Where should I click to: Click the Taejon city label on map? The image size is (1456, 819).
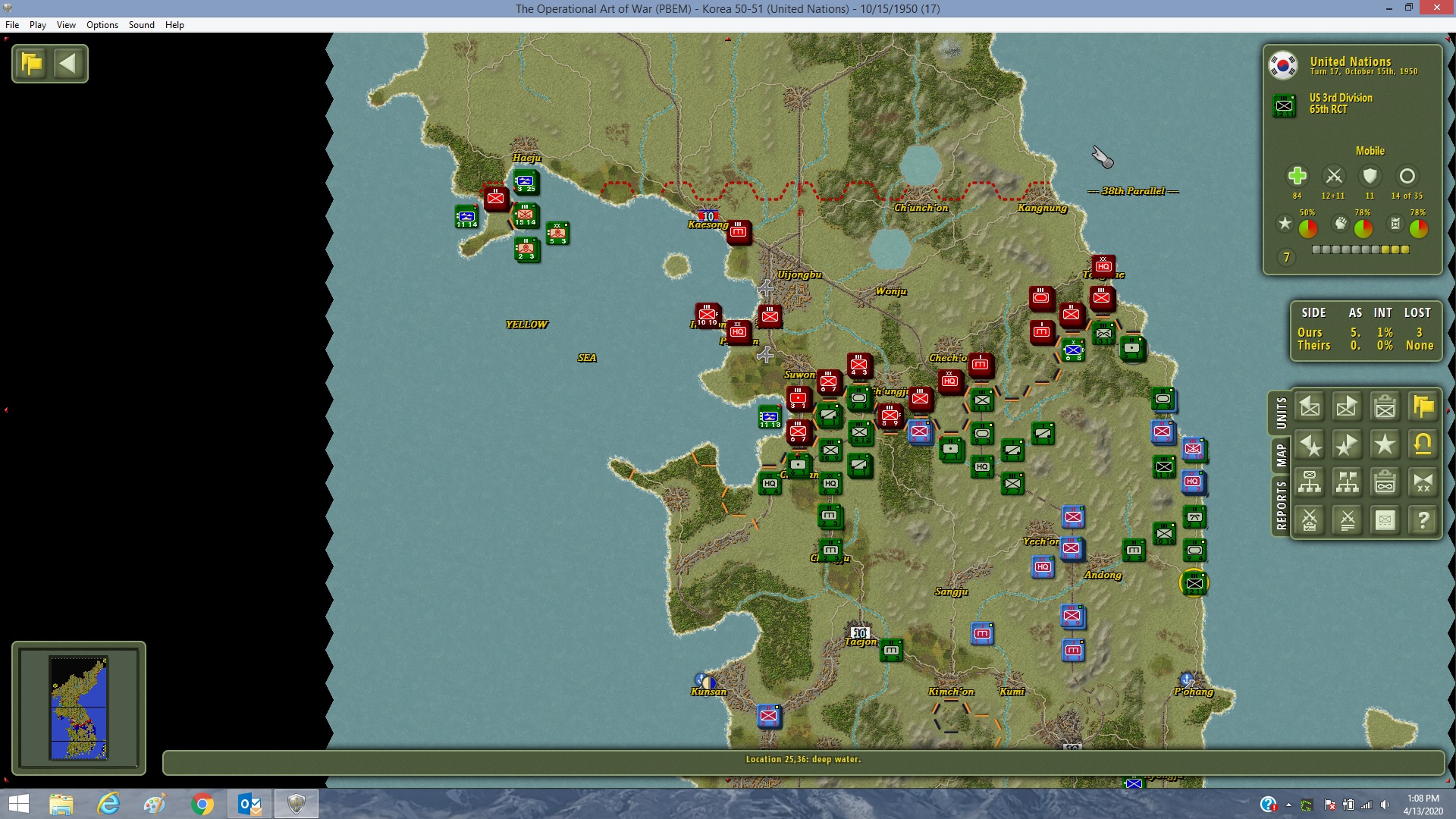(x=861, y=642)
